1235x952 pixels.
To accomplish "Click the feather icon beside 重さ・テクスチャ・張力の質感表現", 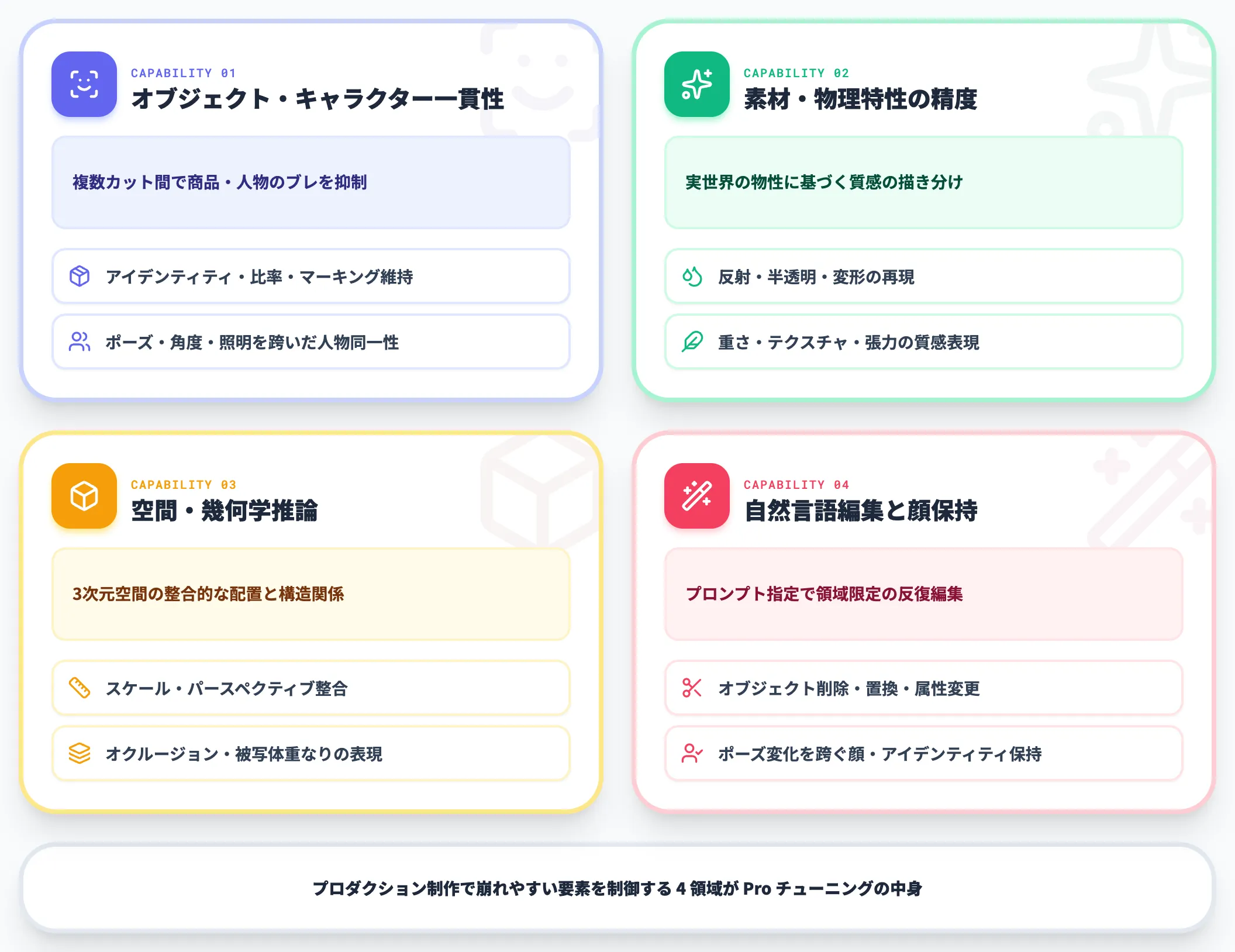I will click(692, 342).
